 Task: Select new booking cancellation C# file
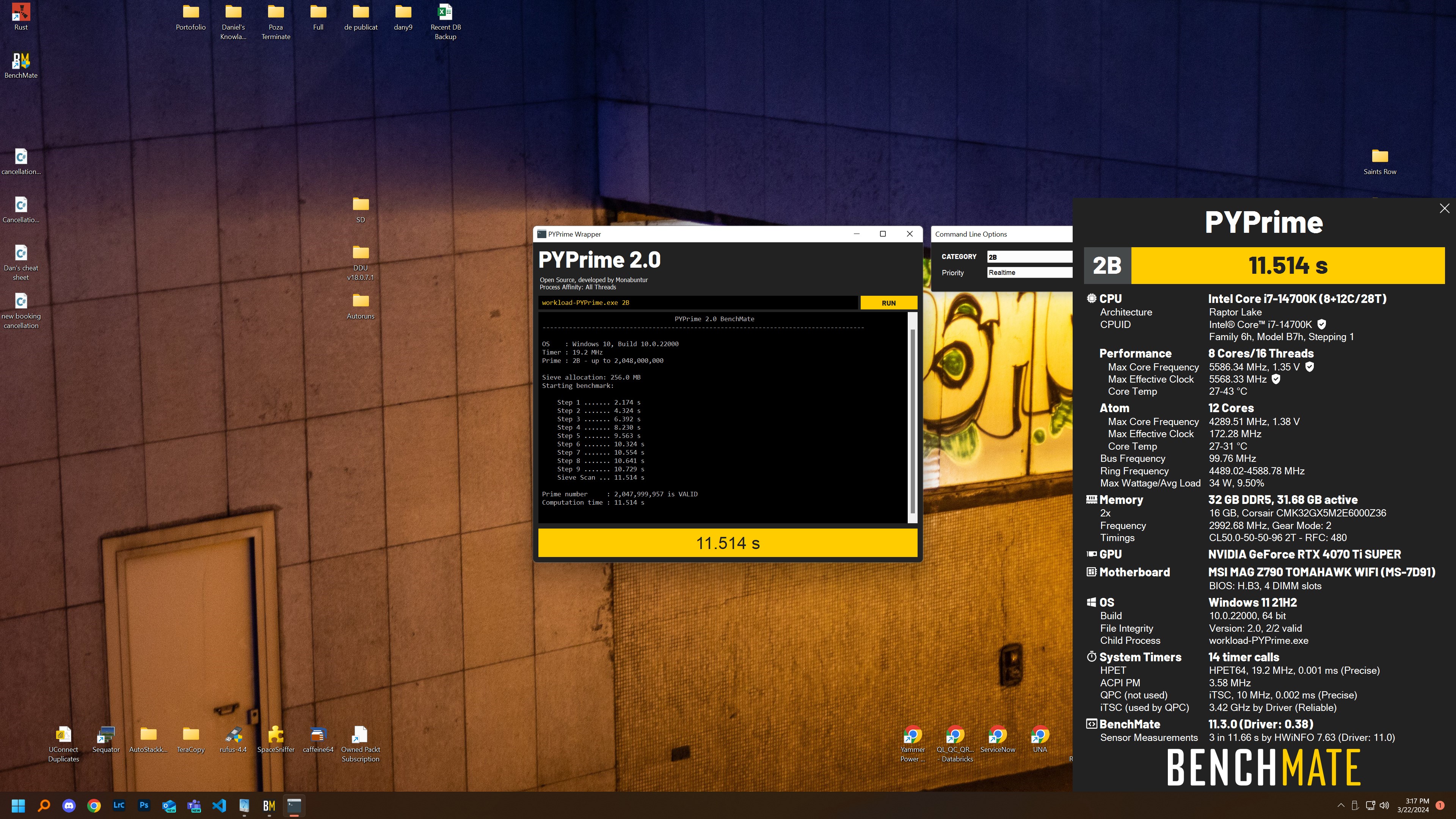pyautogui.click(x=21, y=311)
